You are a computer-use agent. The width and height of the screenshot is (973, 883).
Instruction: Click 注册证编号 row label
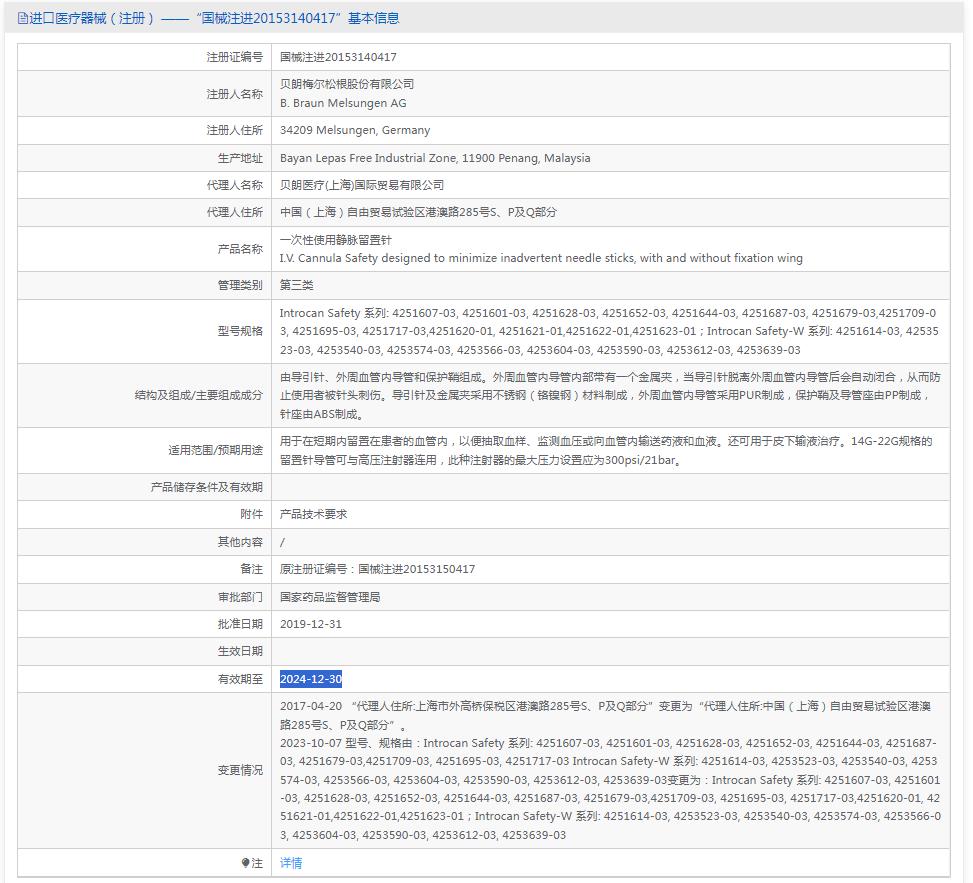point(235,57)
